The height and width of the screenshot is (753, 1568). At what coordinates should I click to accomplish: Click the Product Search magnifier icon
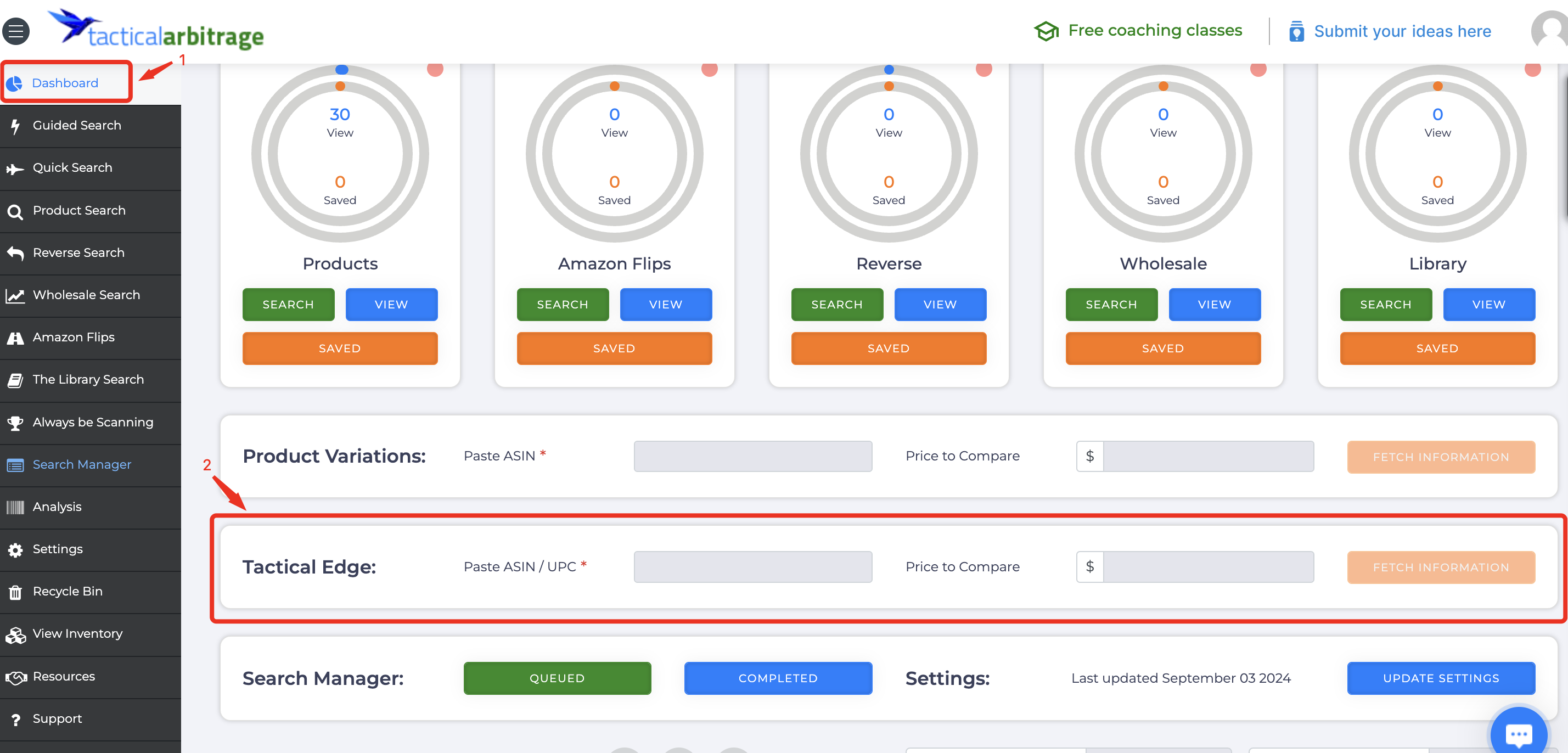15,211
